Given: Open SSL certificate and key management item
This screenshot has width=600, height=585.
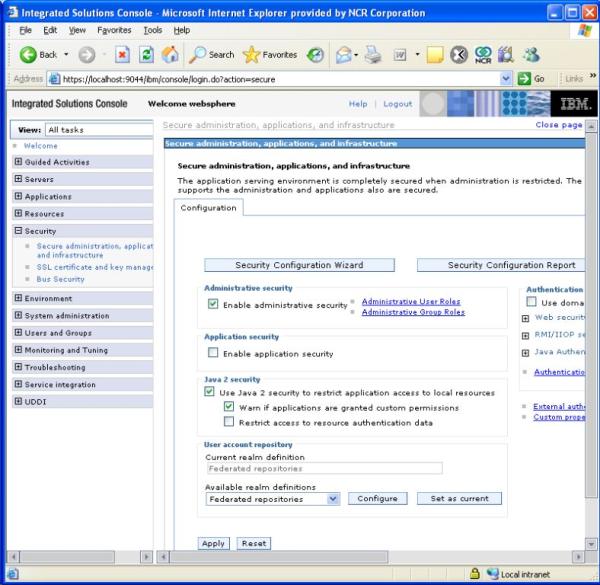Looking at the screenshot, I should click(x=95, y=267).
